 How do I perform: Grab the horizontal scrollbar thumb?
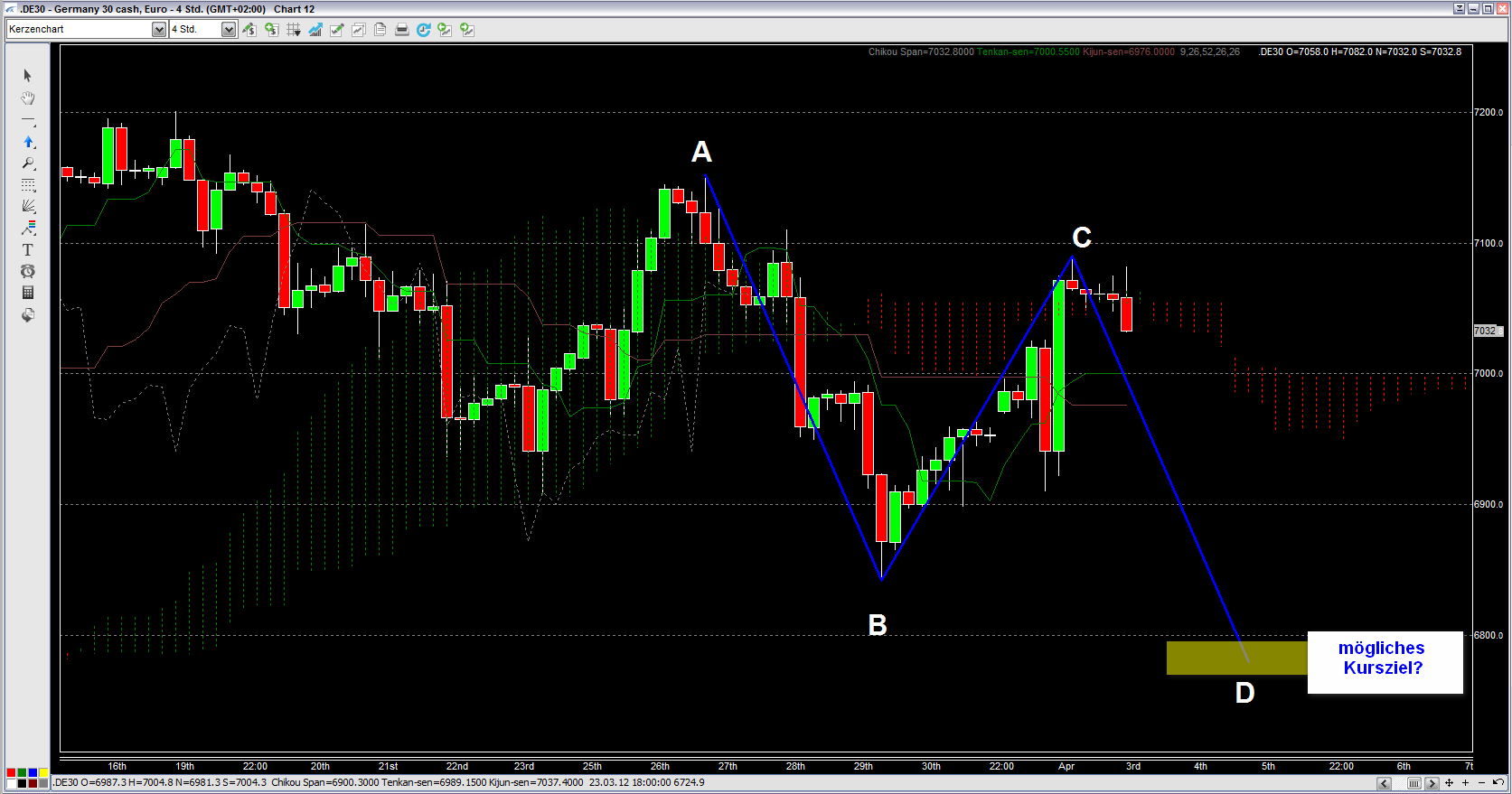pyautogui.click(x=1414, y=783)
